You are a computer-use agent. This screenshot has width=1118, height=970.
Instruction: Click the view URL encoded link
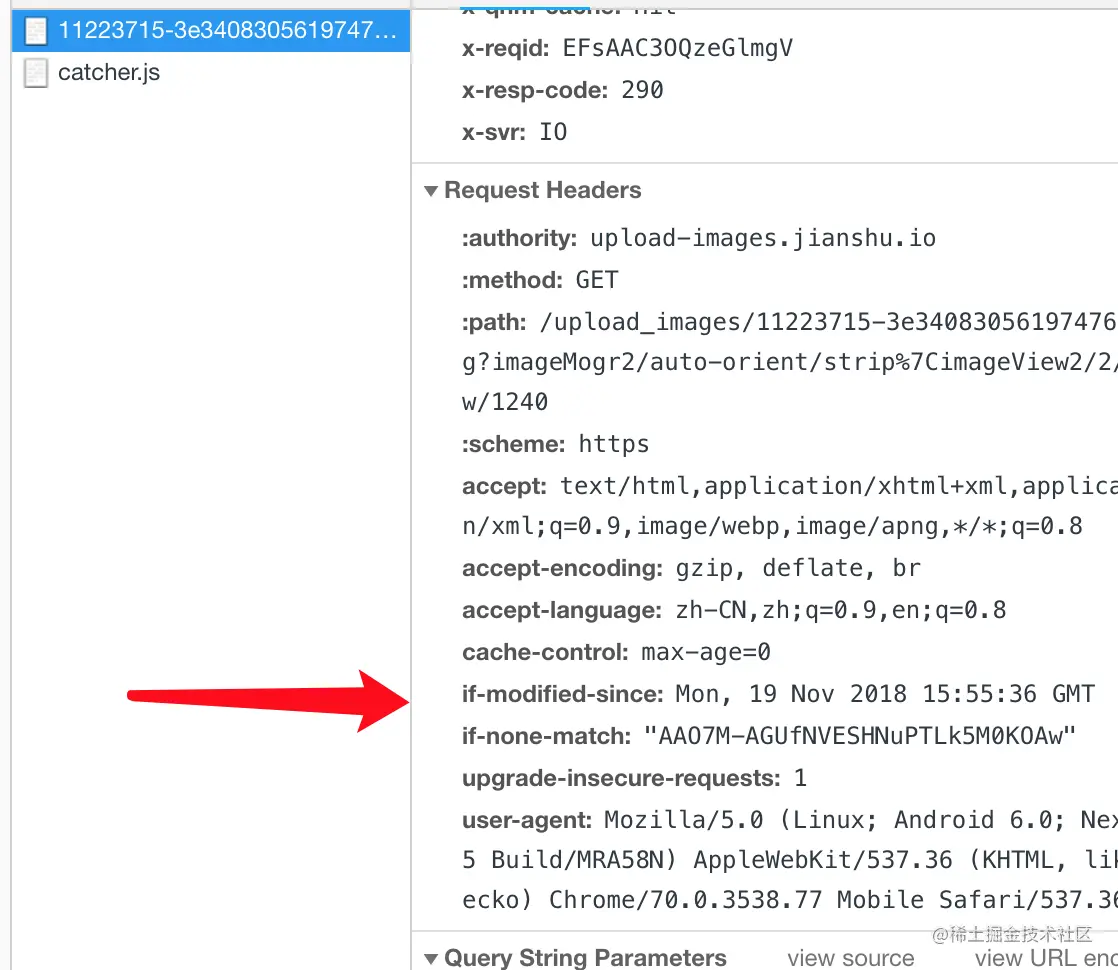click(x=1046, y=958)
